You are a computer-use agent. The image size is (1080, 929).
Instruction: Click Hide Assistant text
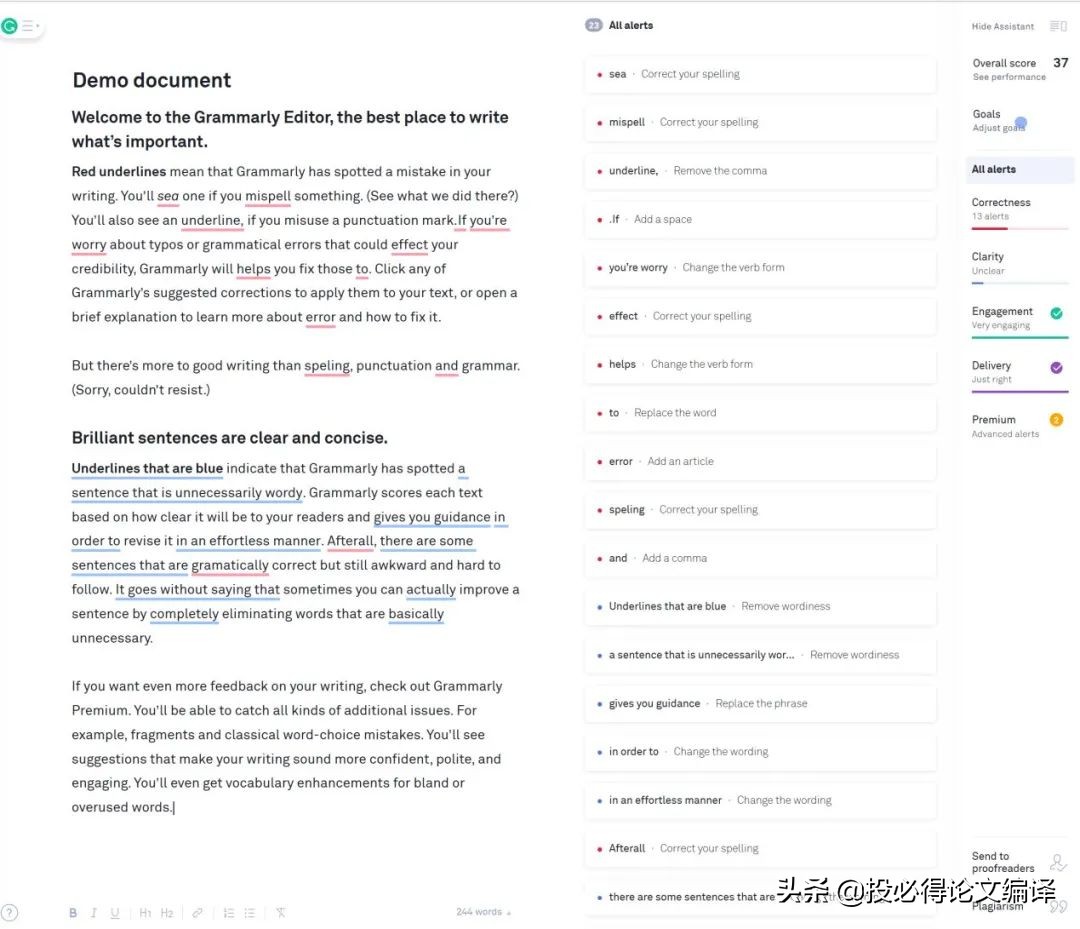(1002, 26)
